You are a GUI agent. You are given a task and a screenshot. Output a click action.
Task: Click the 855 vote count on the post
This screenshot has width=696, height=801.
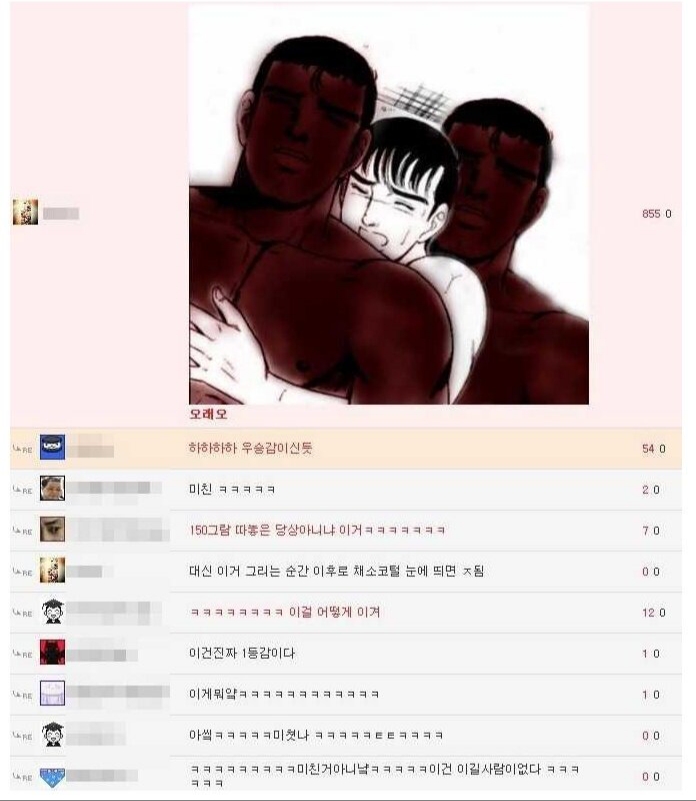(651, 214)
